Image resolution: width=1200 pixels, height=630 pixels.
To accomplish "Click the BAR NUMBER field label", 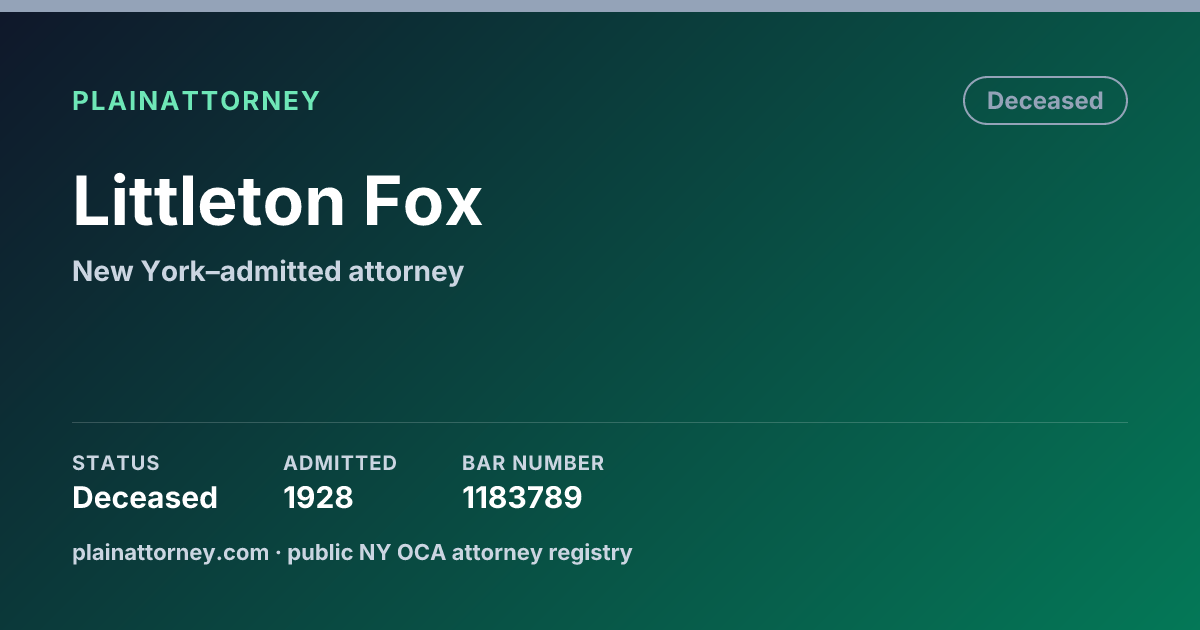I will [x=533, y=463].
